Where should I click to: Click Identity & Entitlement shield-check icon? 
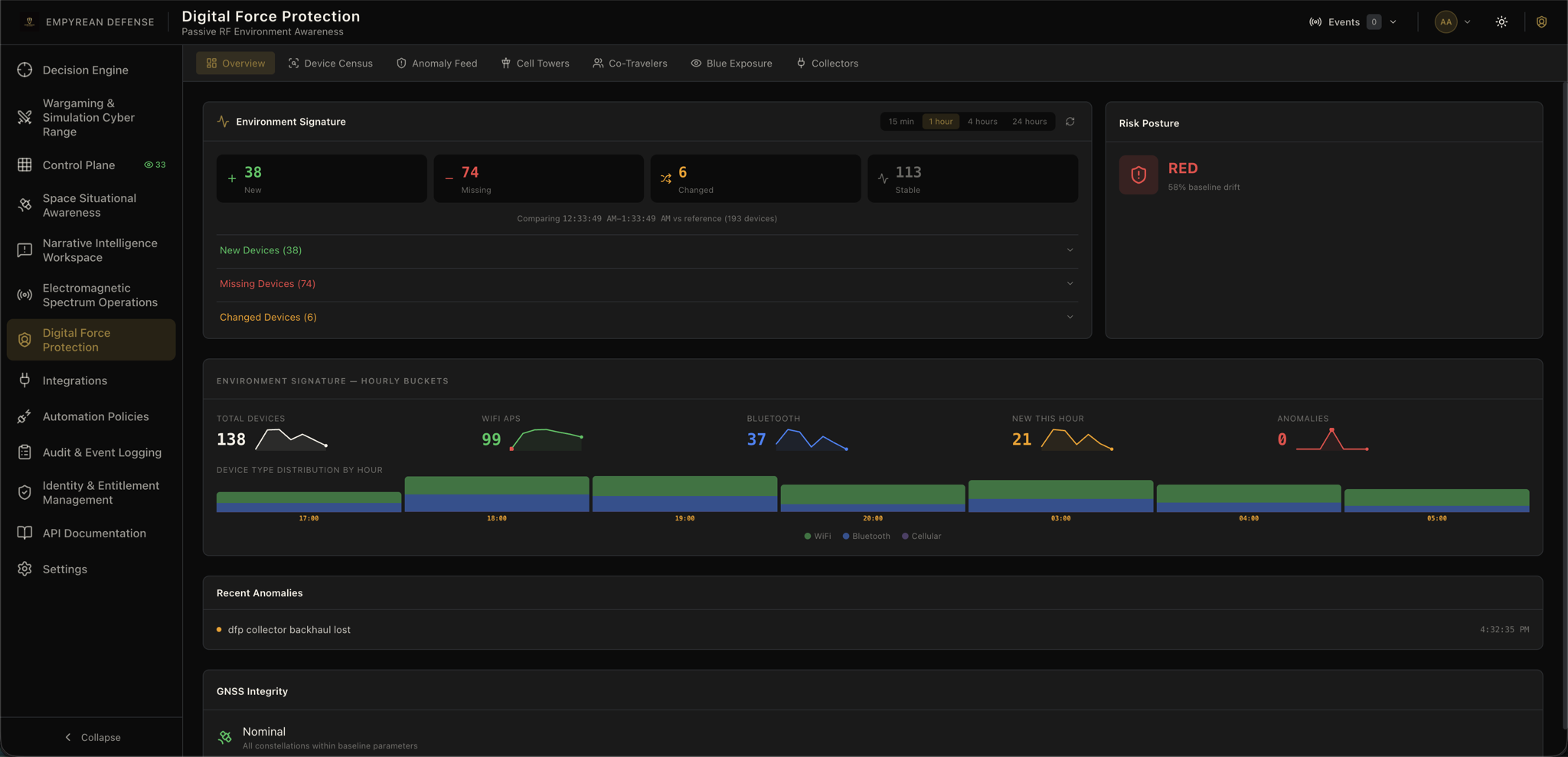pos(24,492)
